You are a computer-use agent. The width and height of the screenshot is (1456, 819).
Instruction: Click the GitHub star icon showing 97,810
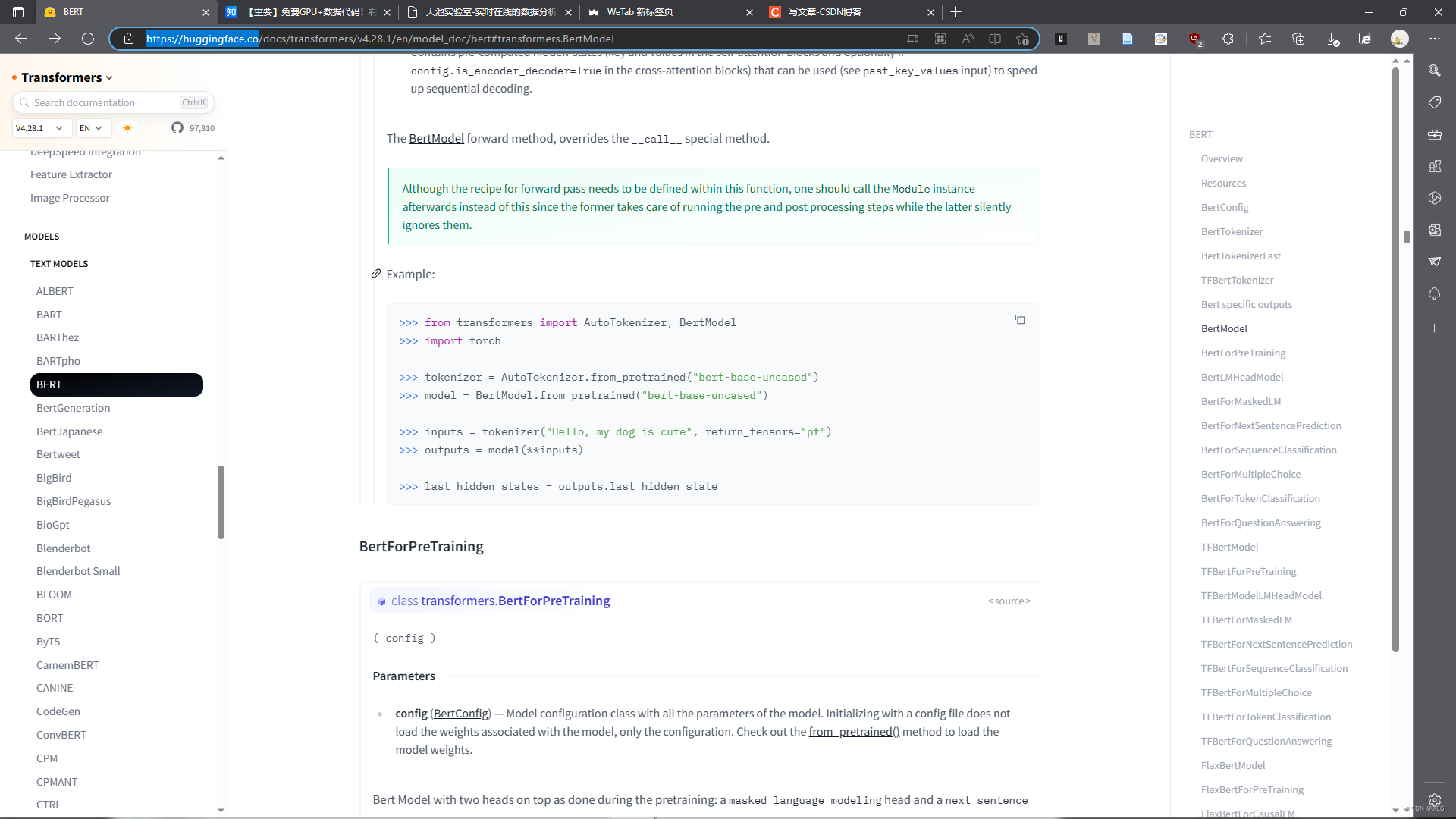coord(178,127)
